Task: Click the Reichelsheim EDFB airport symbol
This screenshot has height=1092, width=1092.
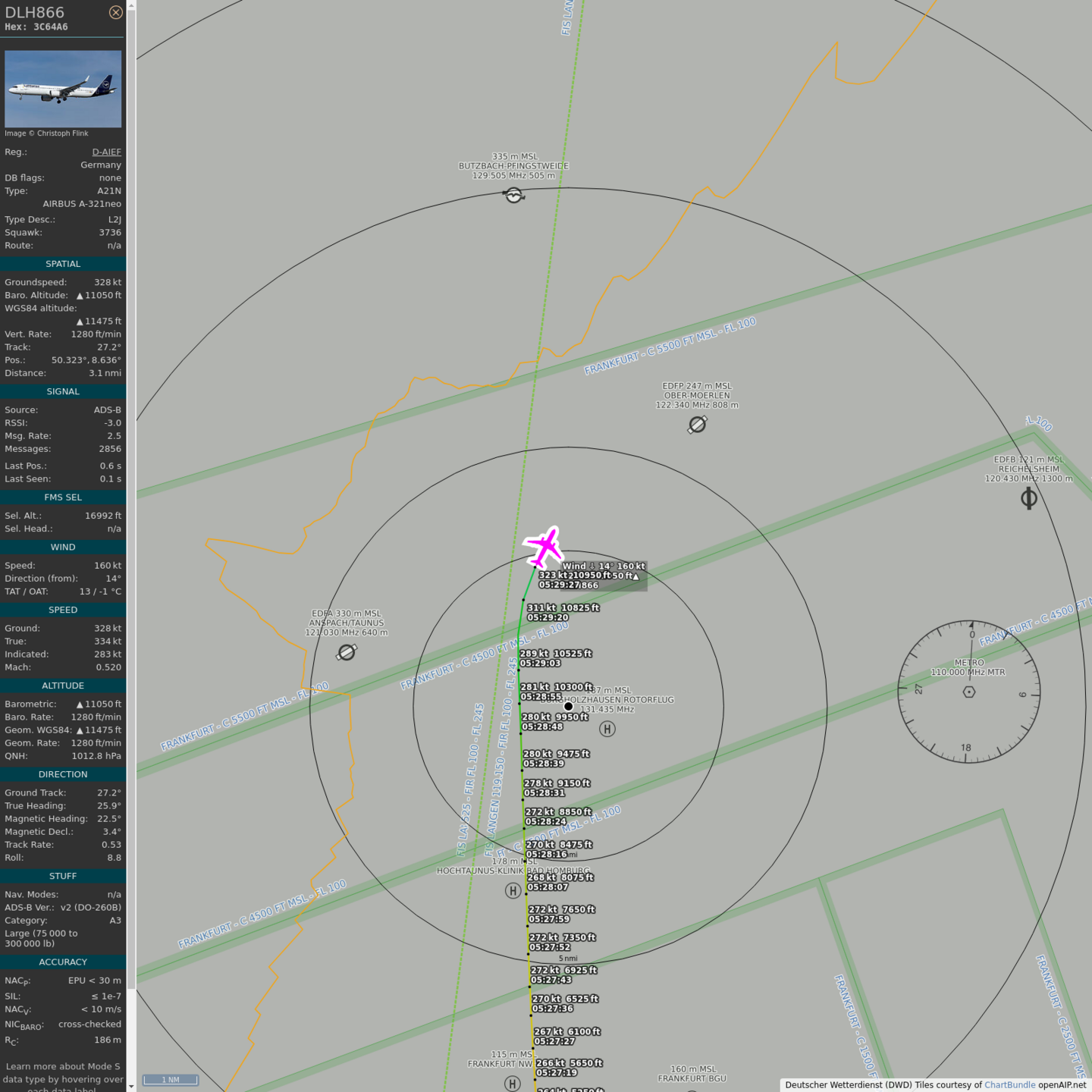Action: [x=1029, y=498]
